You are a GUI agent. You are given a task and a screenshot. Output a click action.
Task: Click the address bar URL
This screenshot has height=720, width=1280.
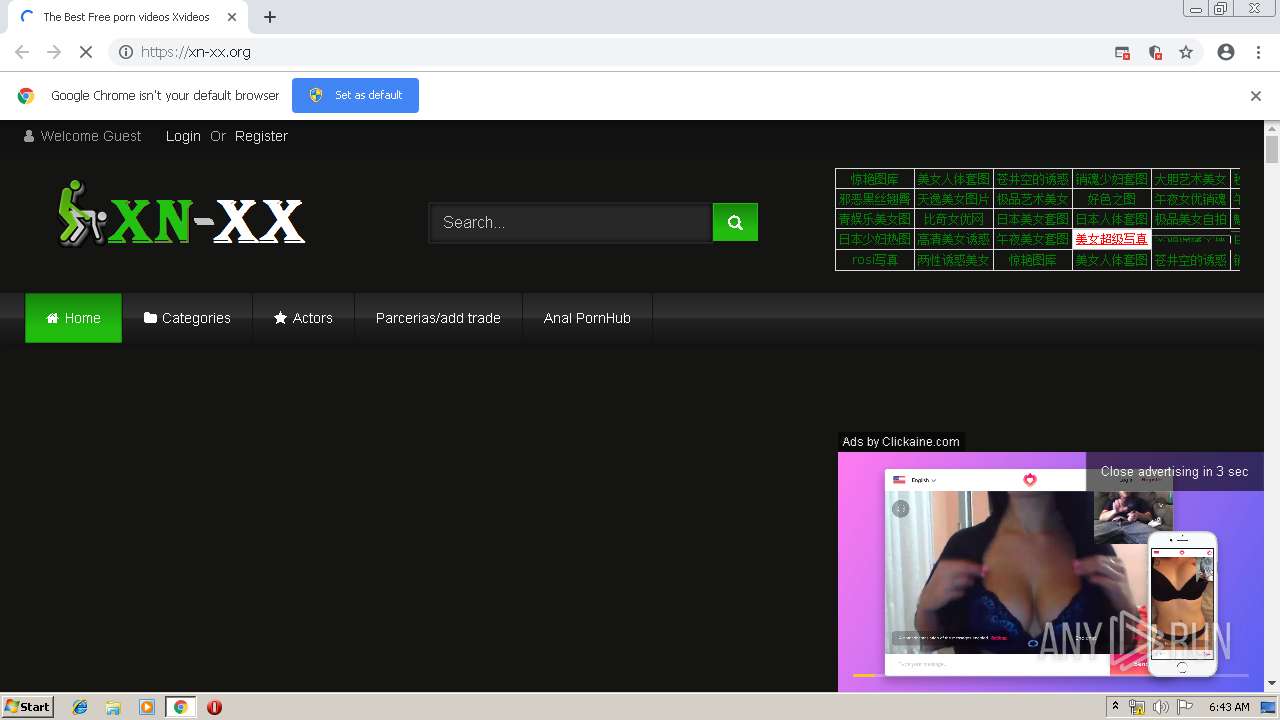[196, 52]
